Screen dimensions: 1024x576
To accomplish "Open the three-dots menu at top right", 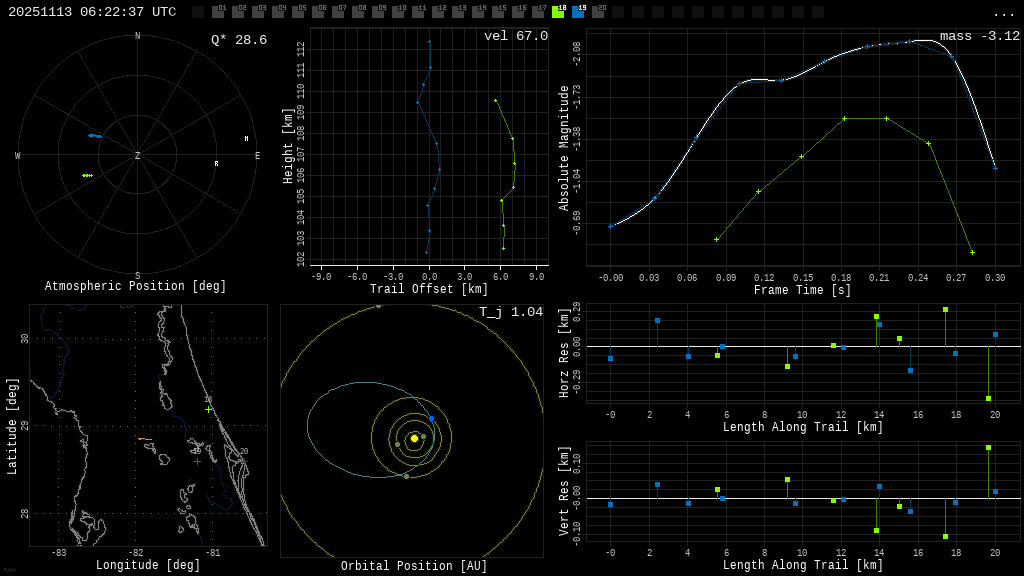I will pos(1003,14).
